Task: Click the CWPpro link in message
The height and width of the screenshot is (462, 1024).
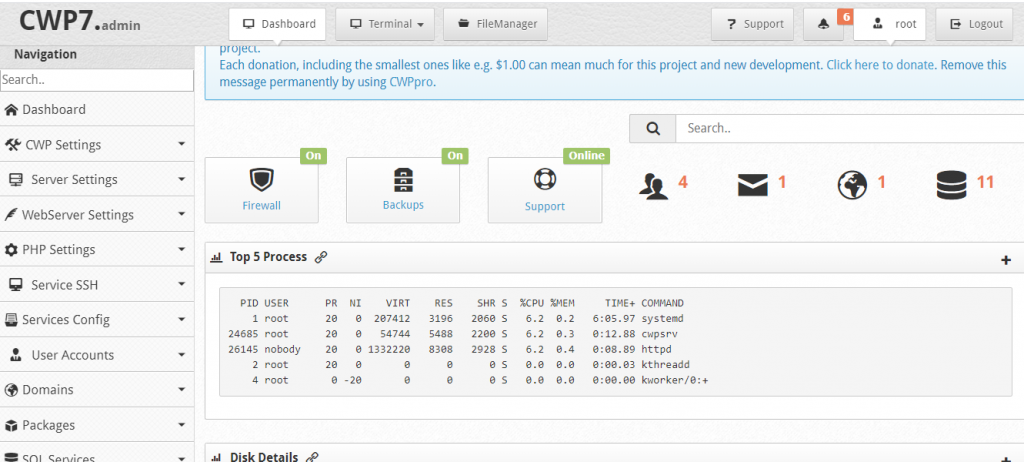Action: pos(410,82)
